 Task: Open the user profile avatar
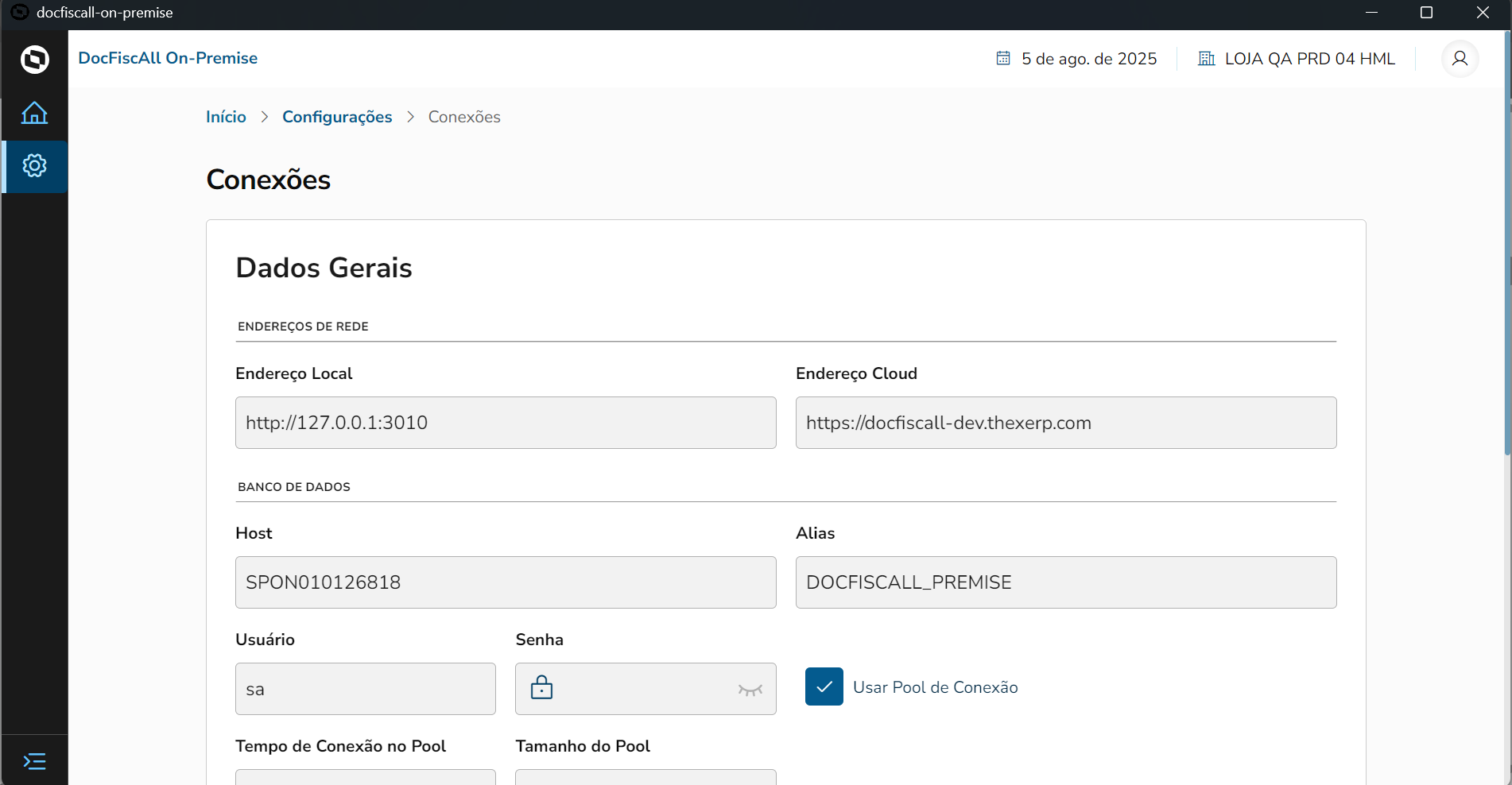1460,59
